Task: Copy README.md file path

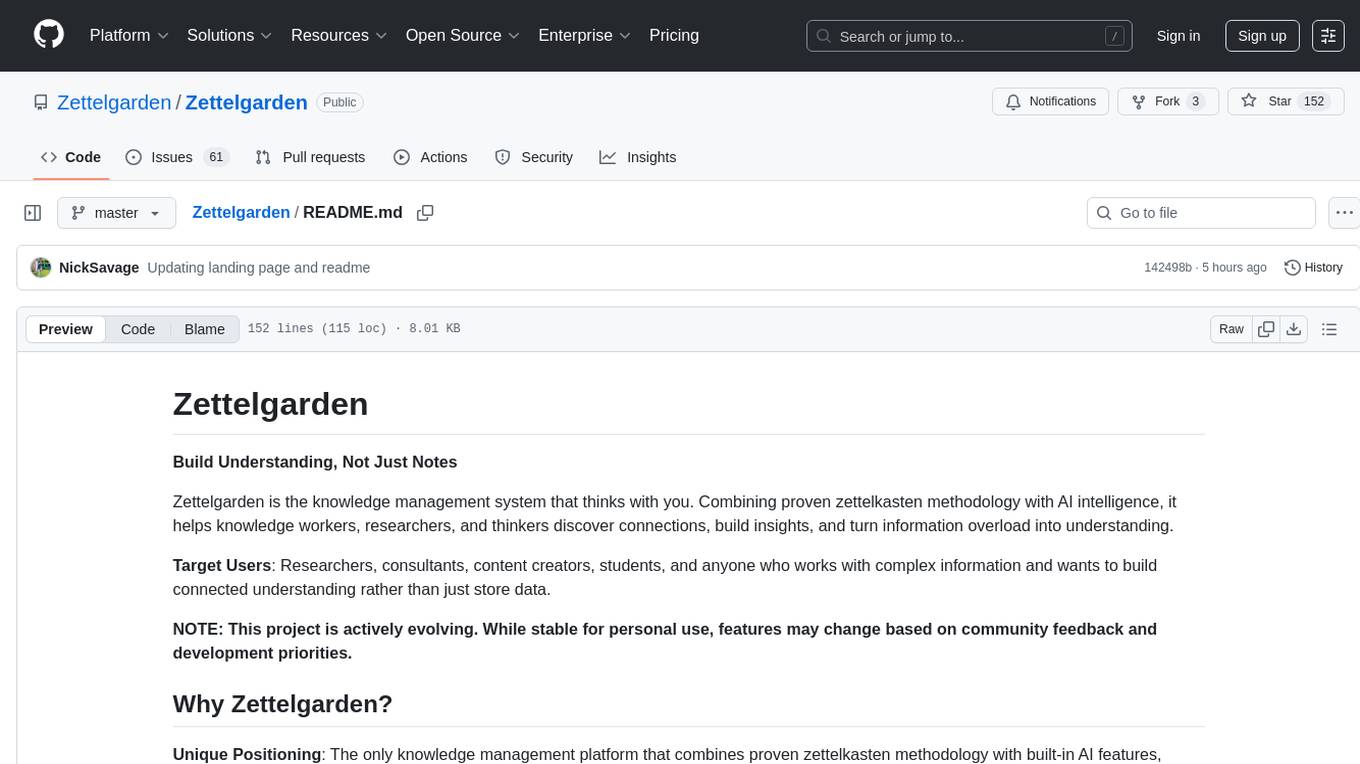Action: (x=425, y=212)
